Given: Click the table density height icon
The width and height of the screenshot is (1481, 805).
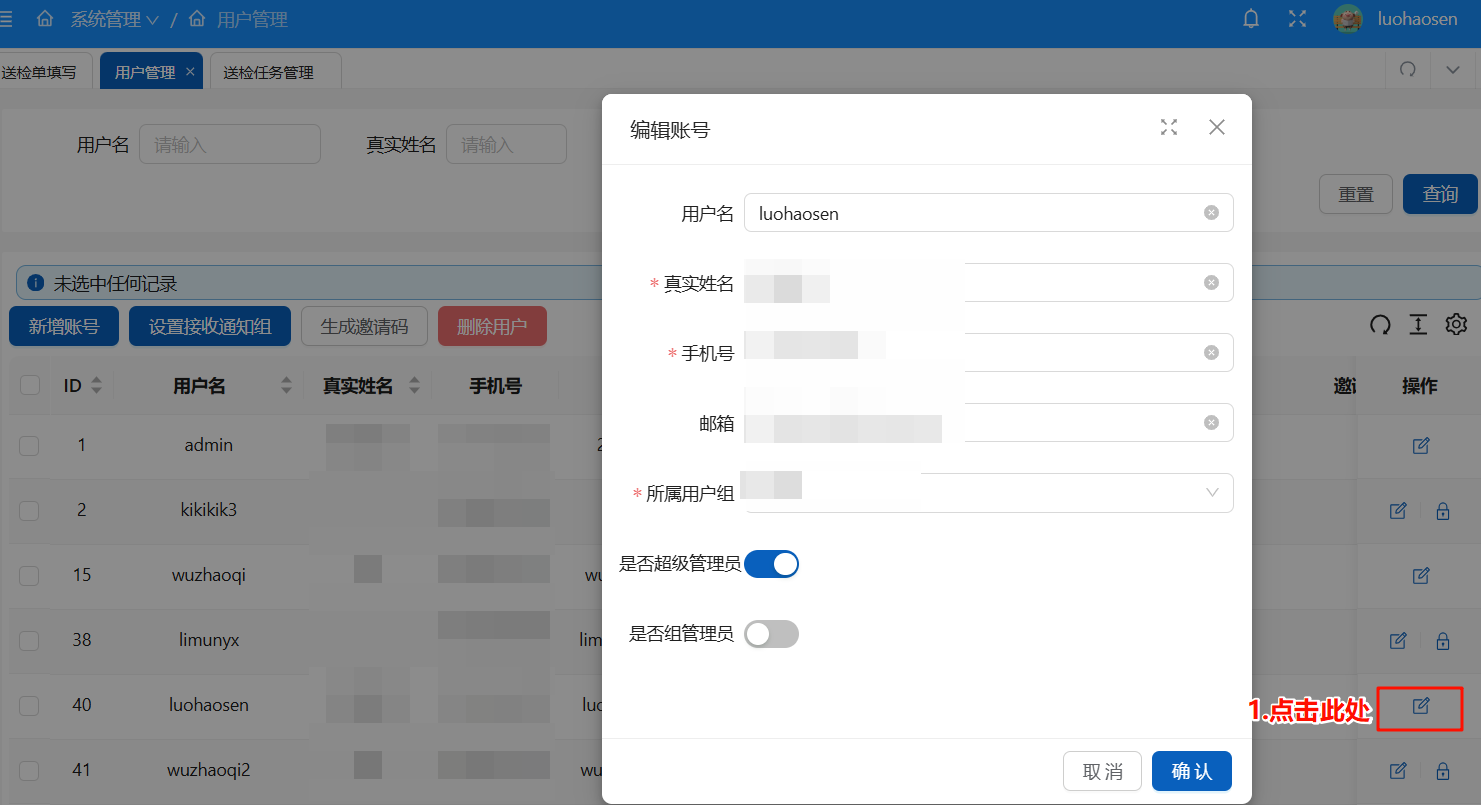Looking at the screenshot, I should coord(1418,324).
